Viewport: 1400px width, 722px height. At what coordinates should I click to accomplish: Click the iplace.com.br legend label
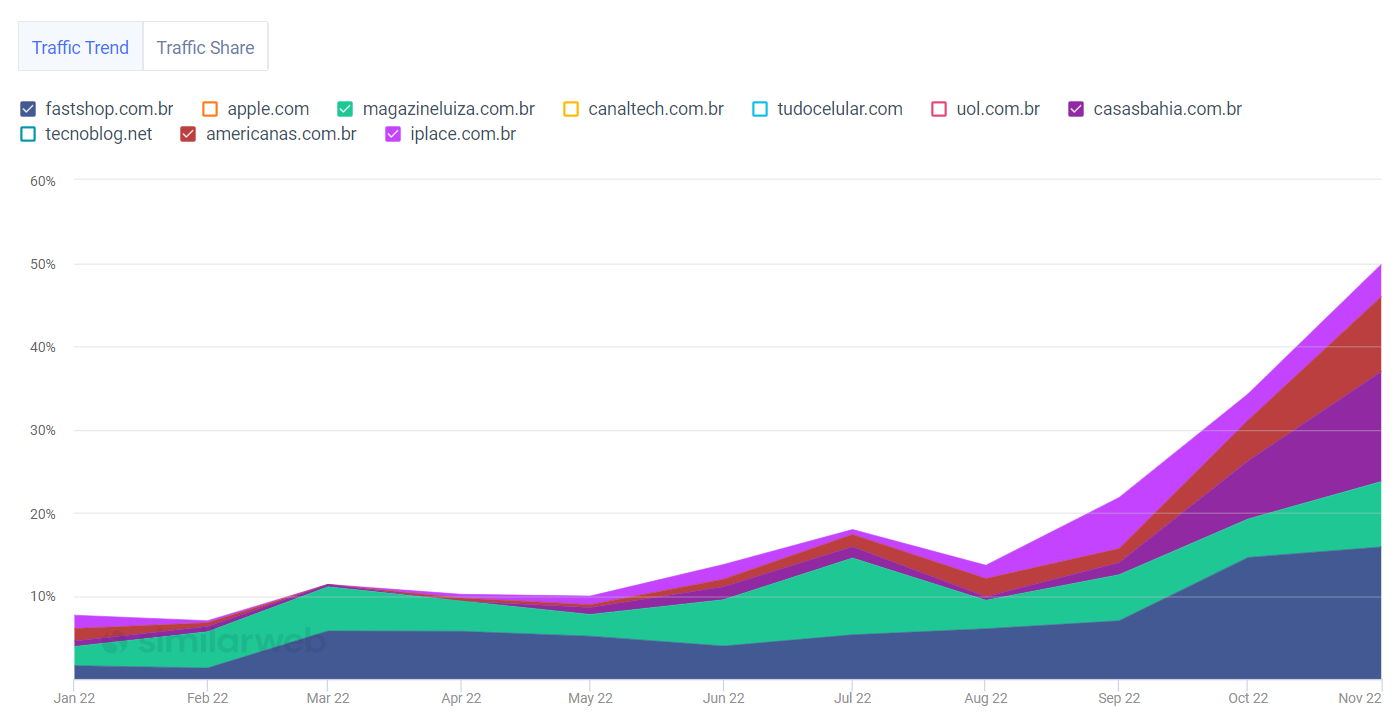[463, 134]
